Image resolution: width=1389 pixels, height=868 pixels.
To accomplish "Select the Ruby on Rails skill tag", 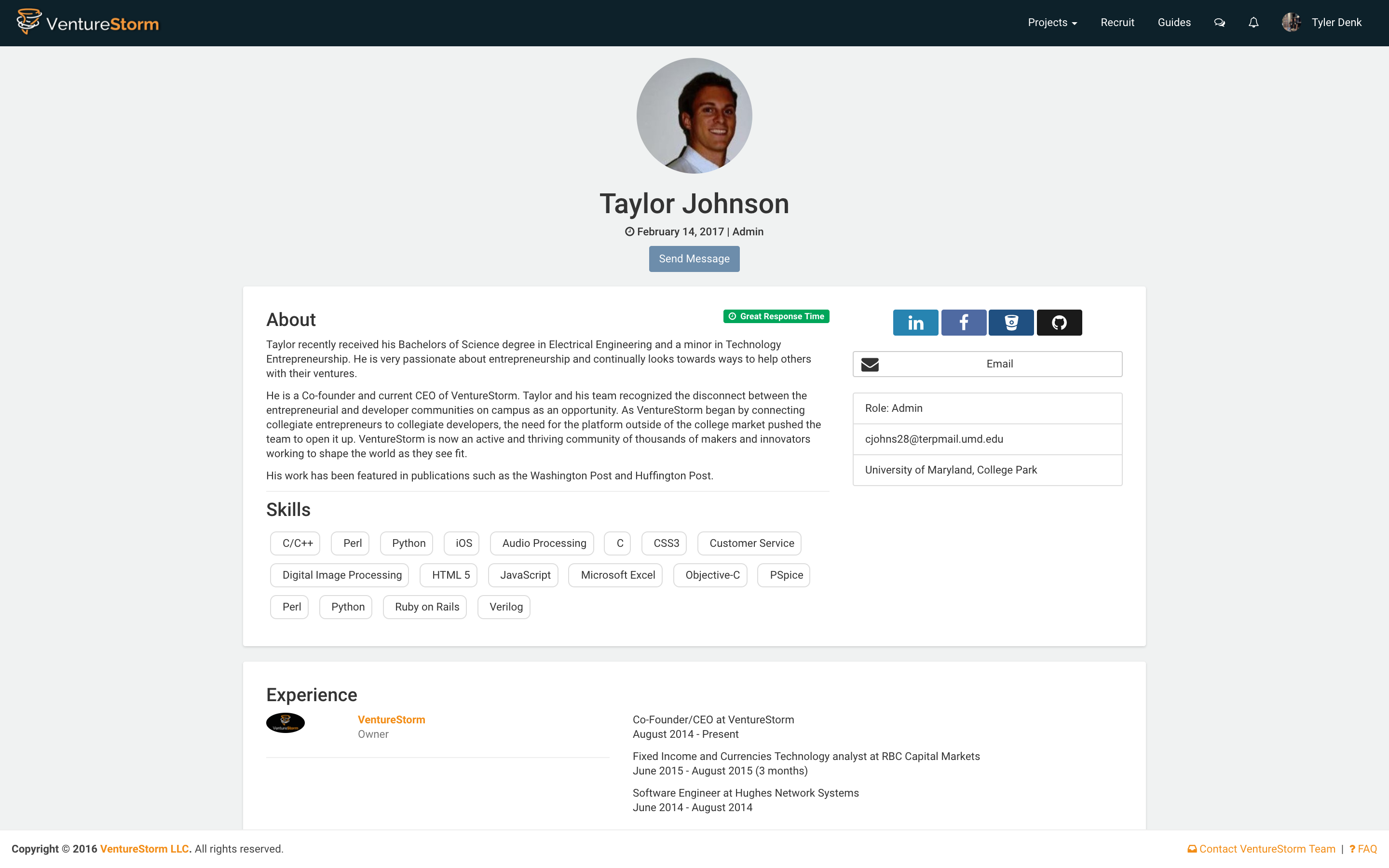I will [426, 607].
